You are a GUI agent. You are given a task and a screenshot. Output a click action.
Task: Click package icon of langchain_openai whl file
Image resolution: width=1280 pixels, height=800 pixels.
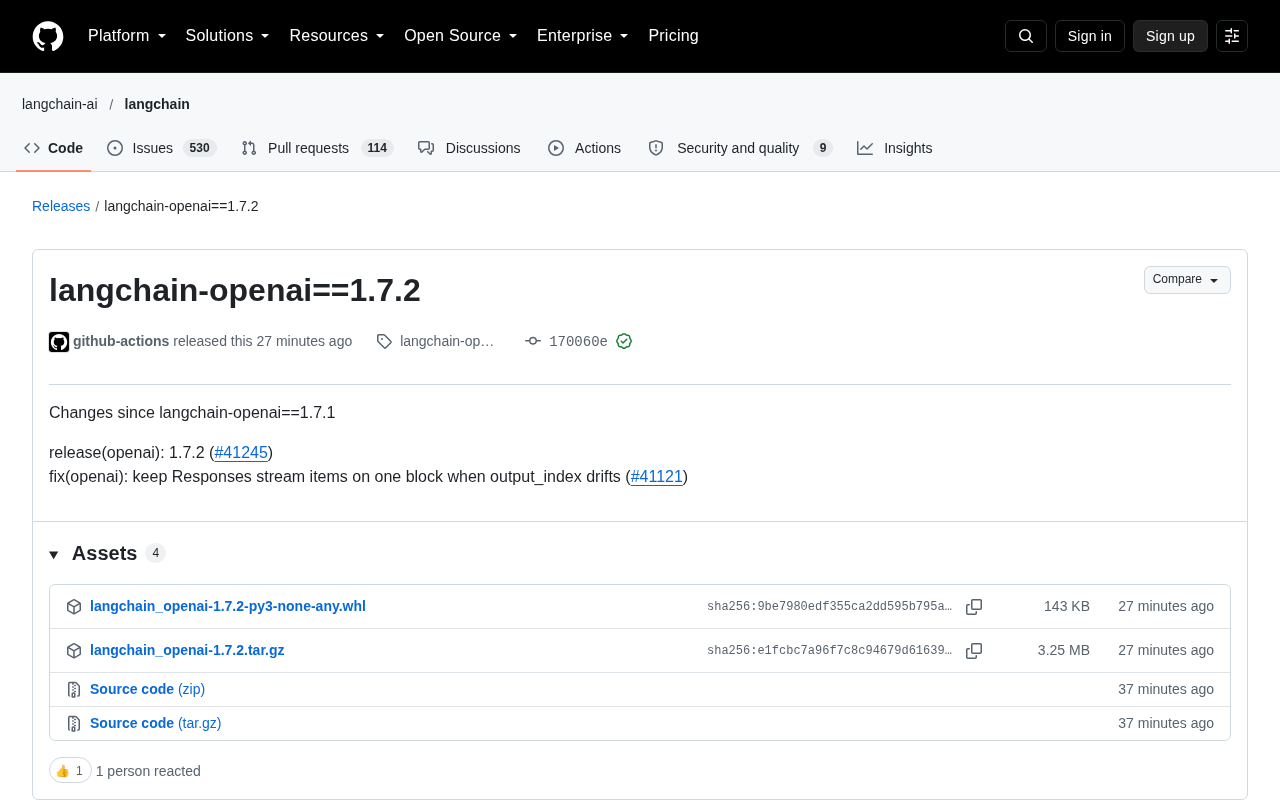point(74,607)
